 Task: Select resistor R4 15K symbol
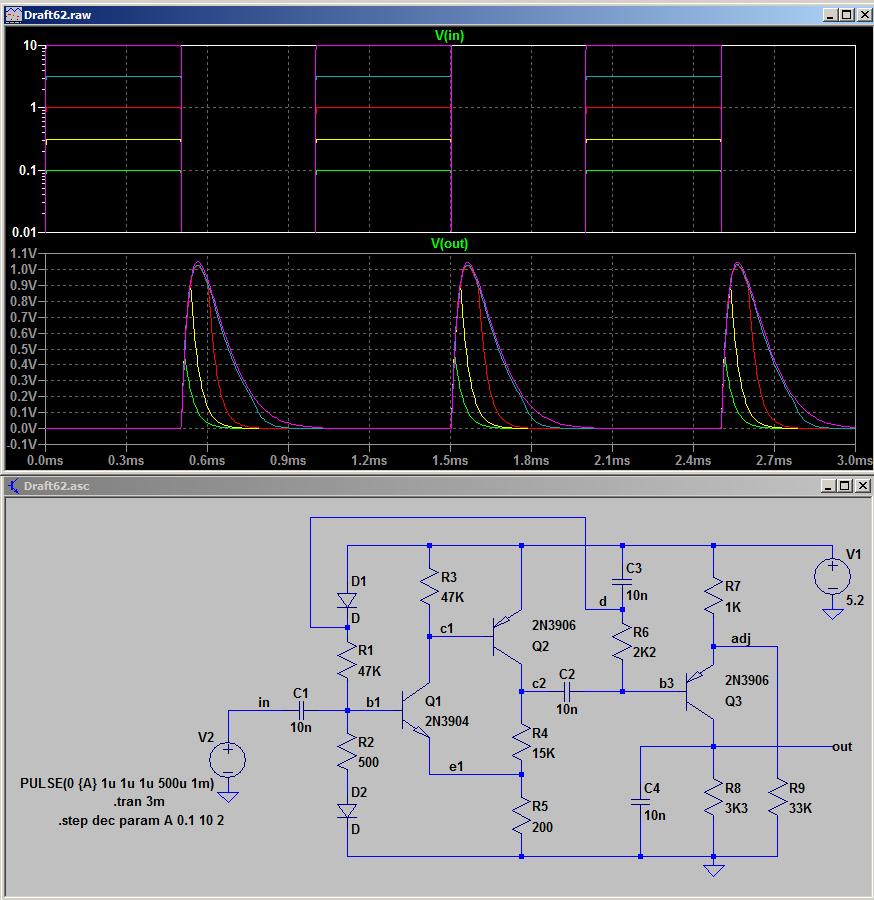(521, 743)
